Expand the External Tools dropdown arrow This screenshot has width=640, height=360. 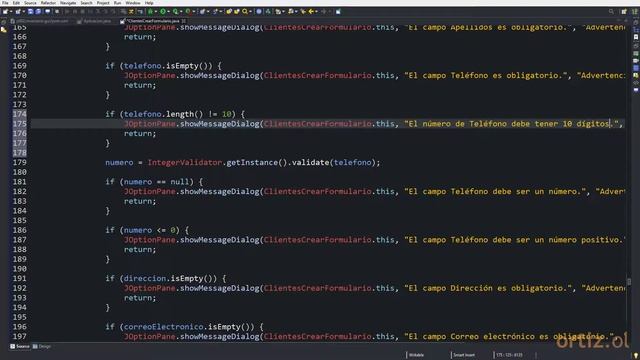click(x=194, y=11)
